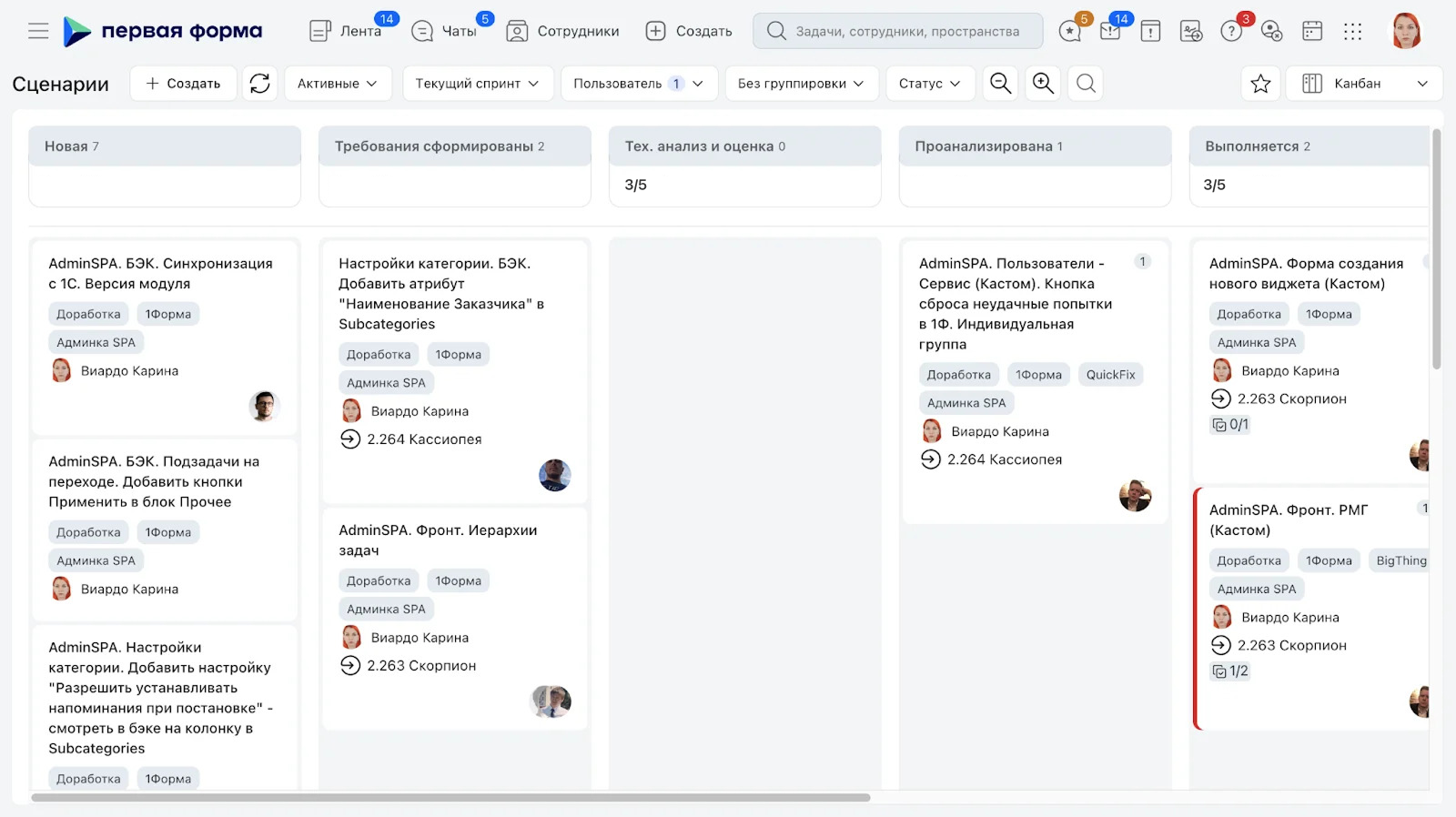Click the board search magnifier icon
This screenshot has width=1456, height=817.
click(x=1086, y=84)
